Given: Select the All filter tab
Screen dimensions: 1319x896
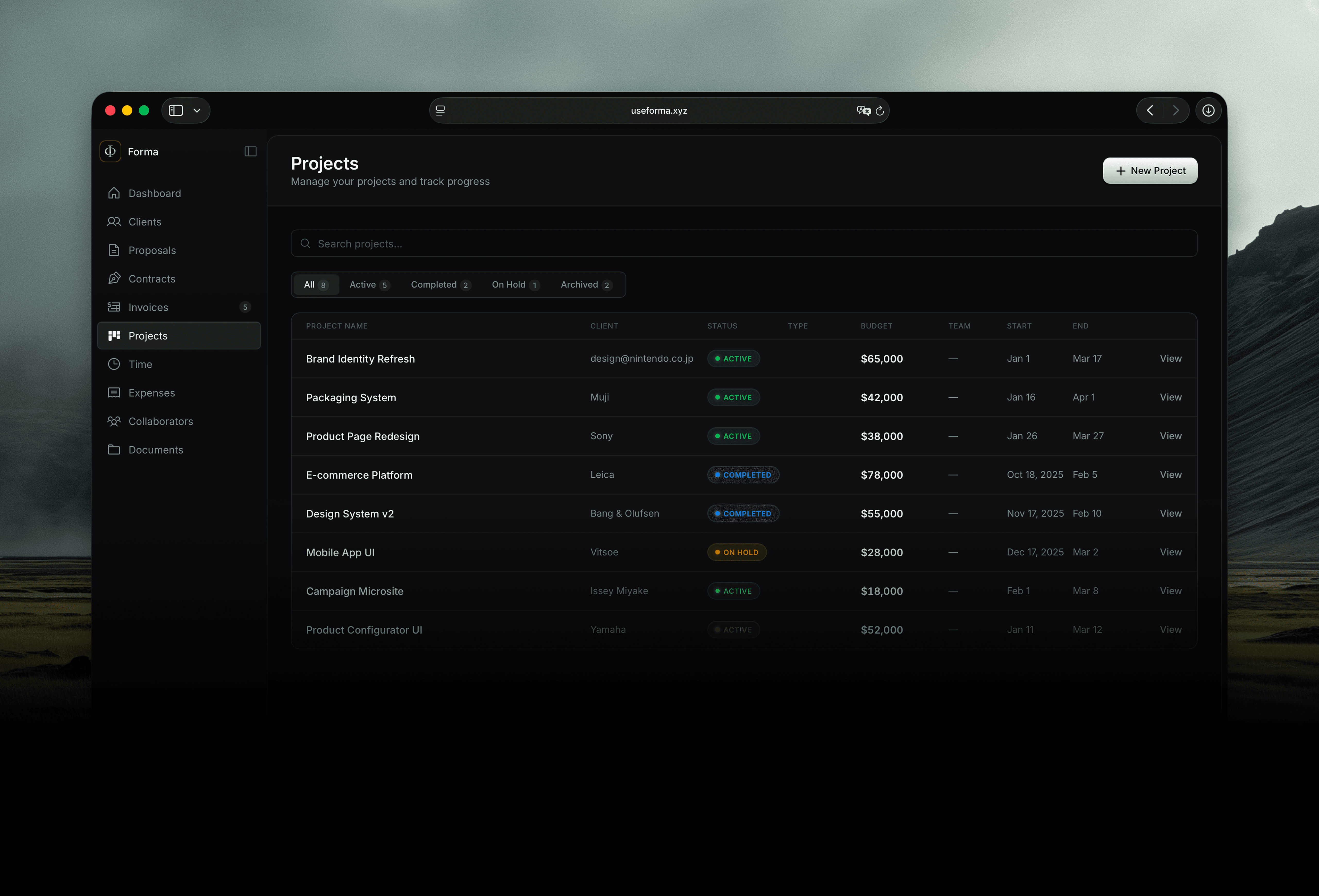Looking at the screenshot, I should [316, 285].
